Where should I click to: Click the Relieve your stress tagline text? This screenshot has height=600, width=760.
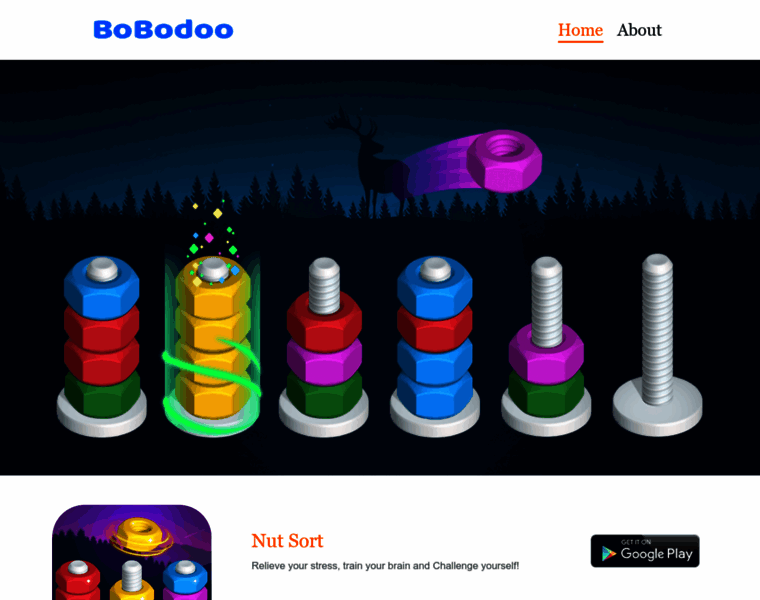(x=385, y=566)
